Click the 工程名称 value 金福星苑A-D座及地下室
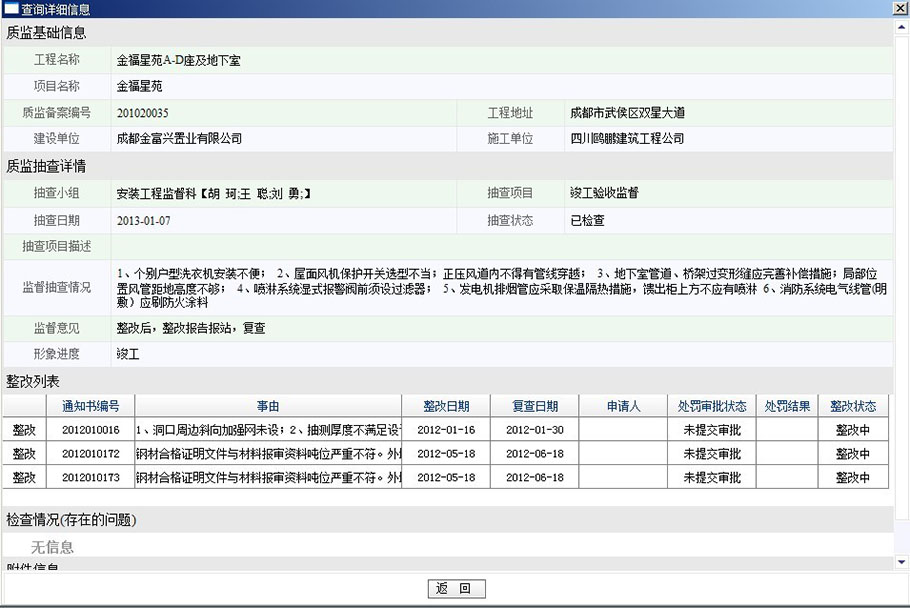Image resolution: width=910 pixels, height=608 pixels. click(x=179, y=60)
